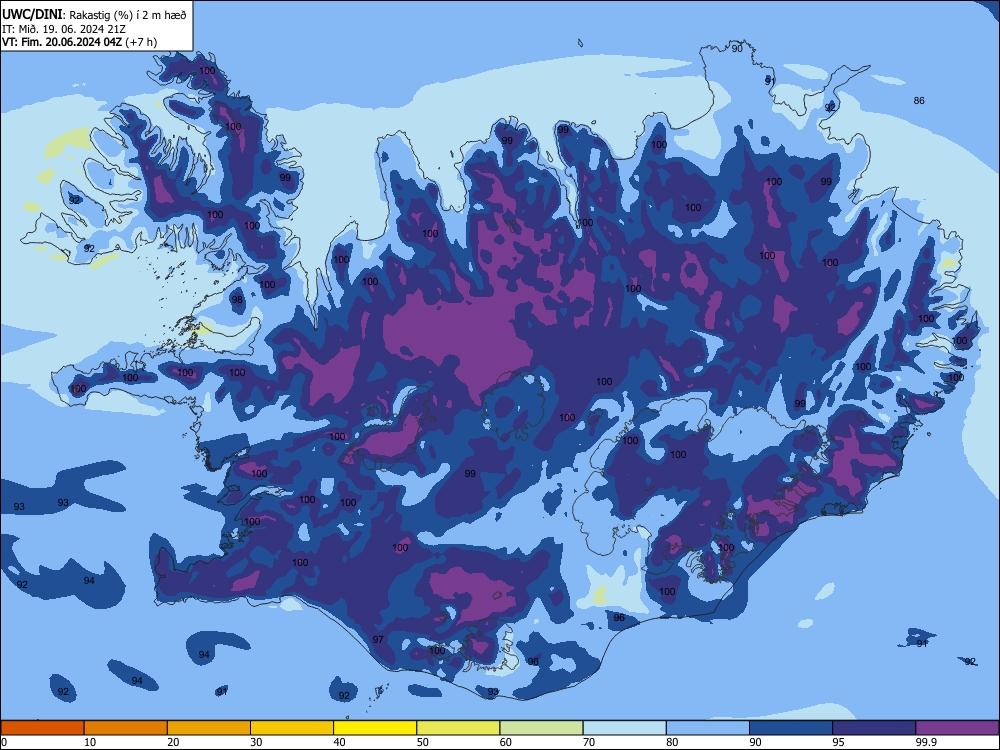The image size is (1000, 750).
Task: Click the pale blue 70–80 legend swatch
Action: pos(625,728)
